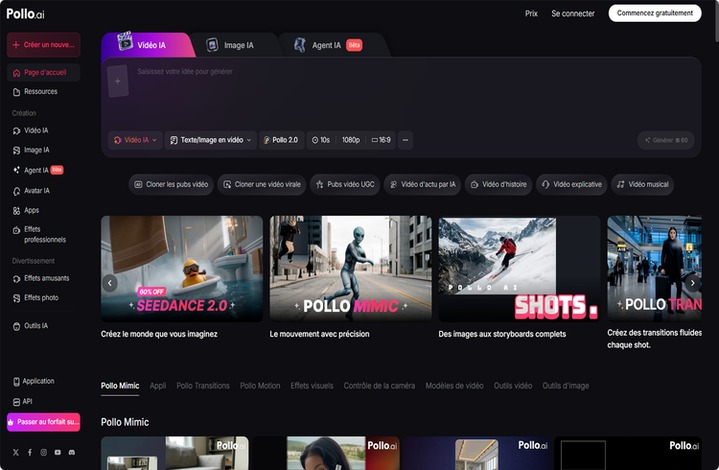This screenshot has height=470, width=719.
Task: Click Commencez gratuitement button
Action: 655,13
